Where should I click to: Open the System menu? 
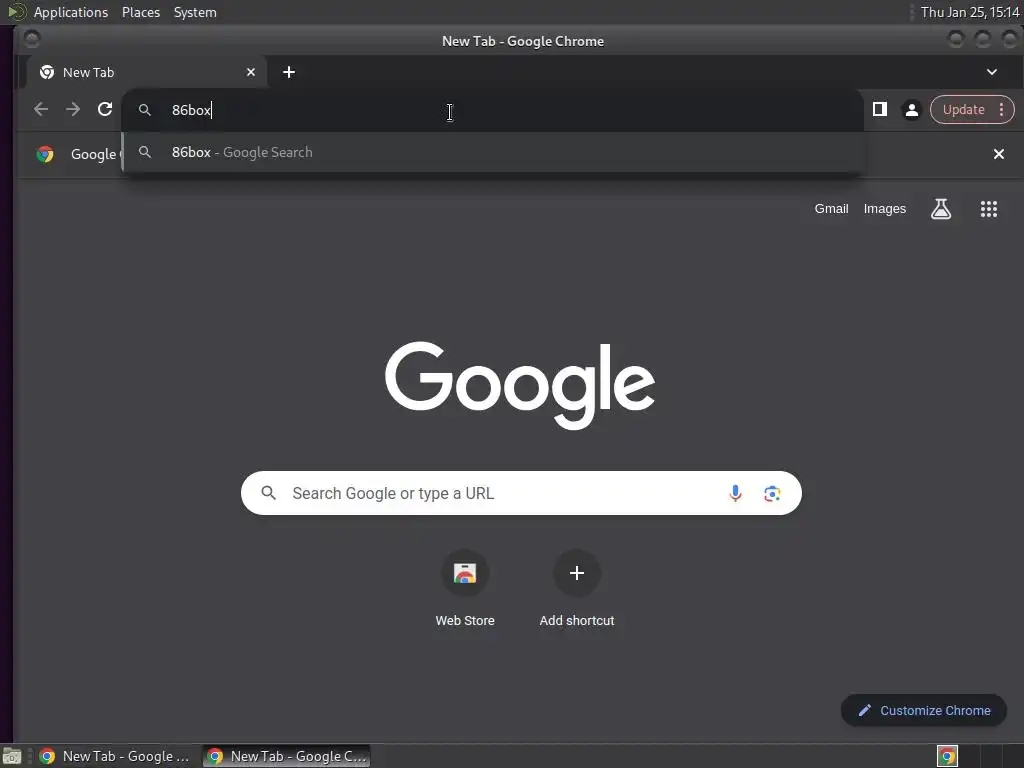195,12
